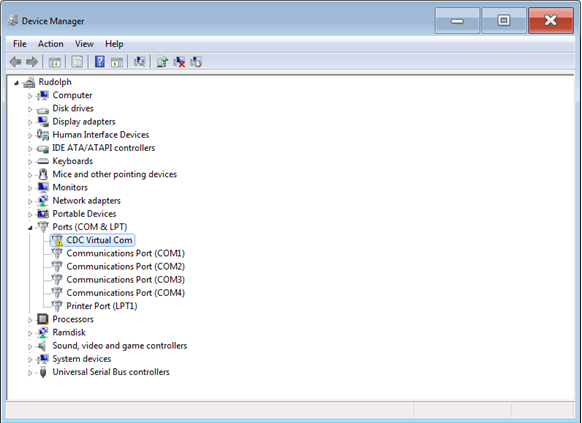The width and height of the screenshot is (582, 423).
Task: Select the Ramdisk category label
Action: click(69, 332)
